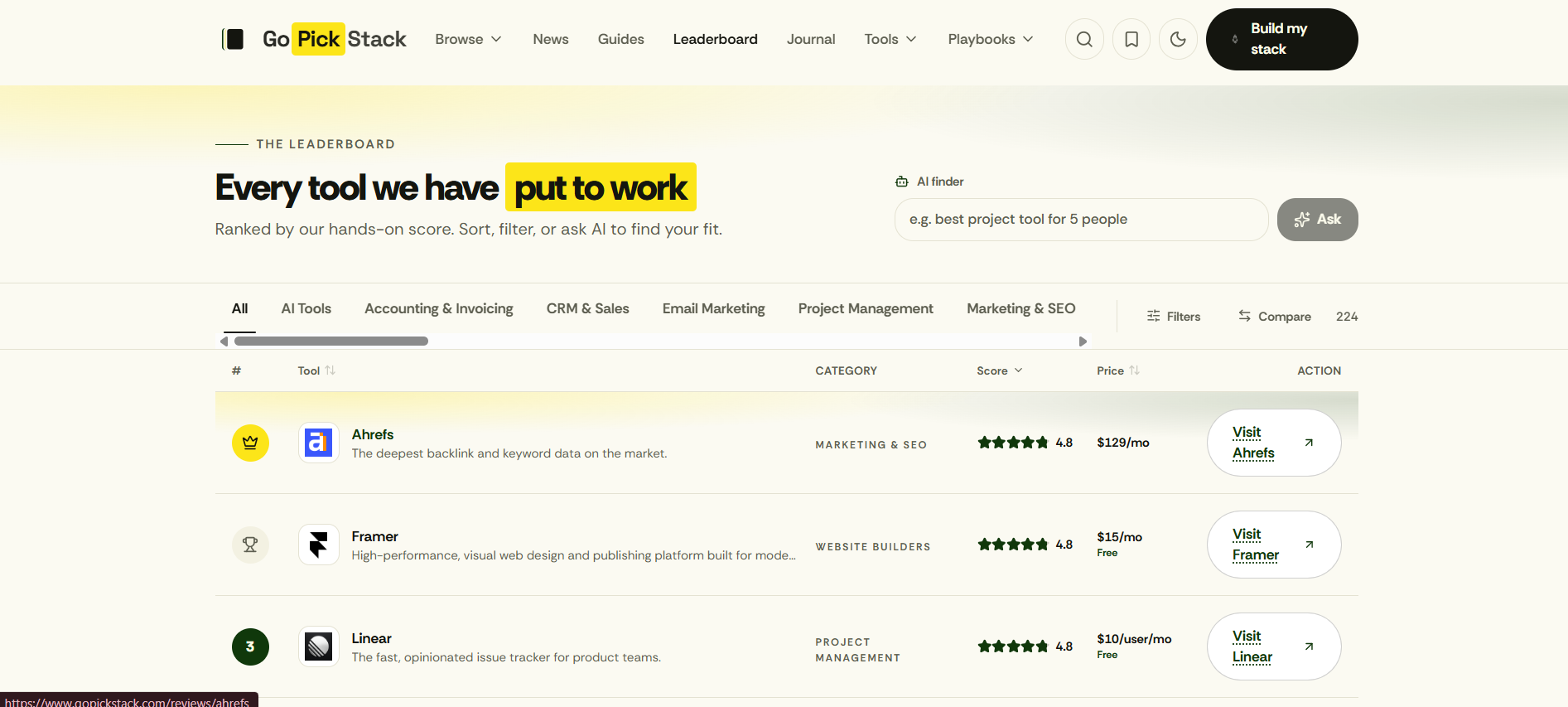Select the Email Marketing tab

point(714,308)
